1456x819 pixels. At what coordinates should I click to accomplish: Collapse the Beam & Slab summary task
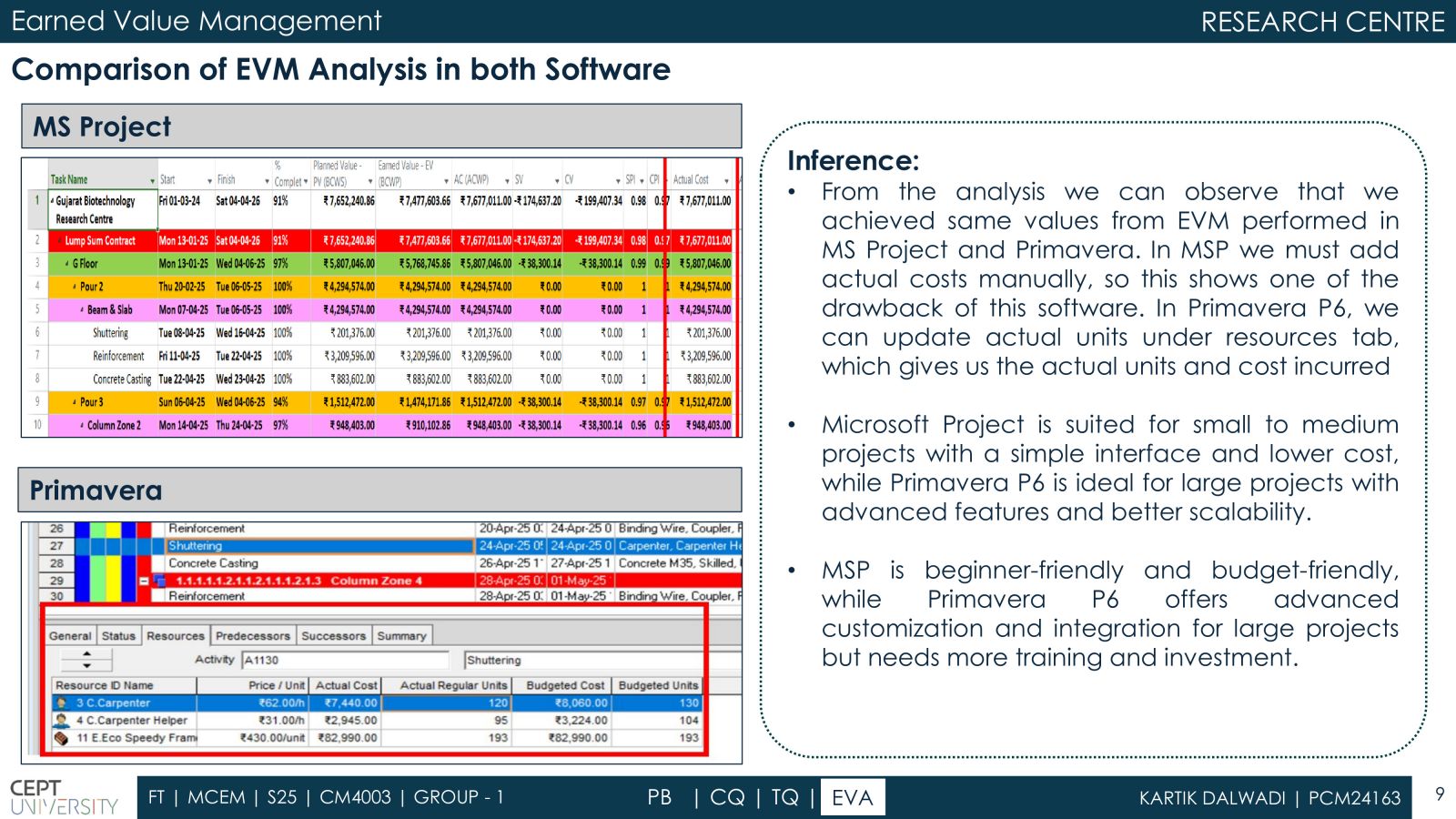coord(82,310)
